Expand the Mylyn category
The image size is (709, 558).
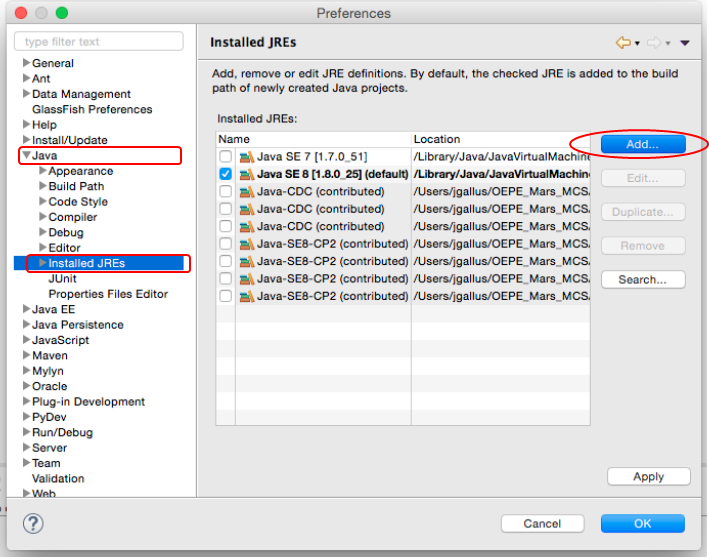tap(26, 370)
